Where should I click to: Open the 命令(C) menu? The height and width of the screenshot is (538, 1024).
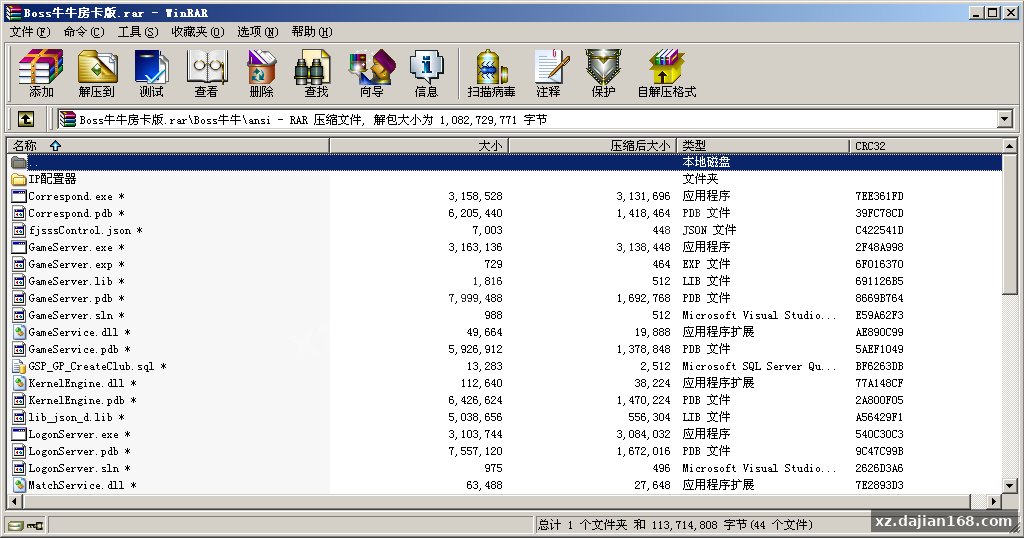tap(84, 32)
